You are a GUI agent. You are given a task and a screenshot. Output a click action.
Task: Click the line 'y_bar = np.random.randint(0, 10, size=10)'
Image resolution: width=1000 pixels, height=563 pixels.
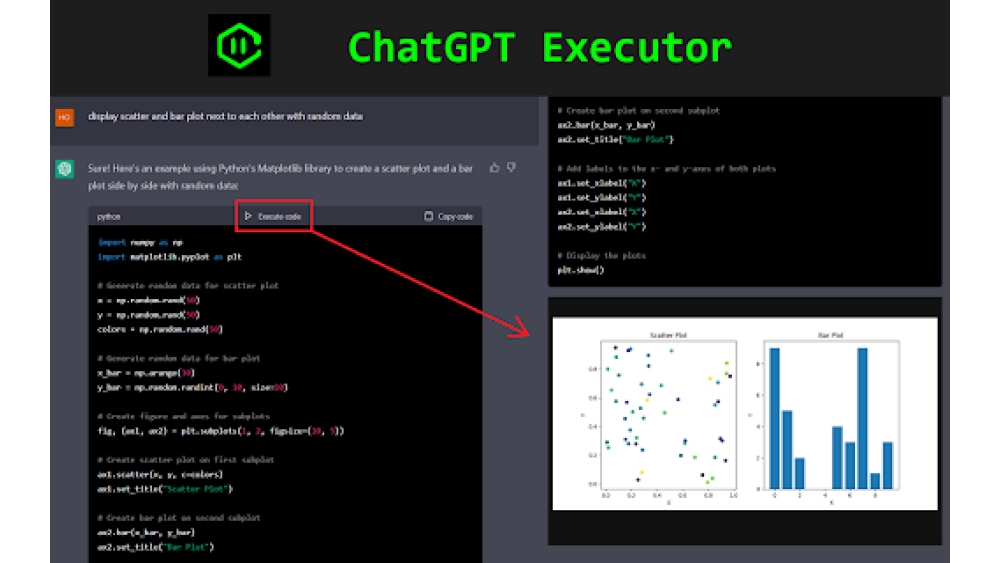[x=193, y=388]
